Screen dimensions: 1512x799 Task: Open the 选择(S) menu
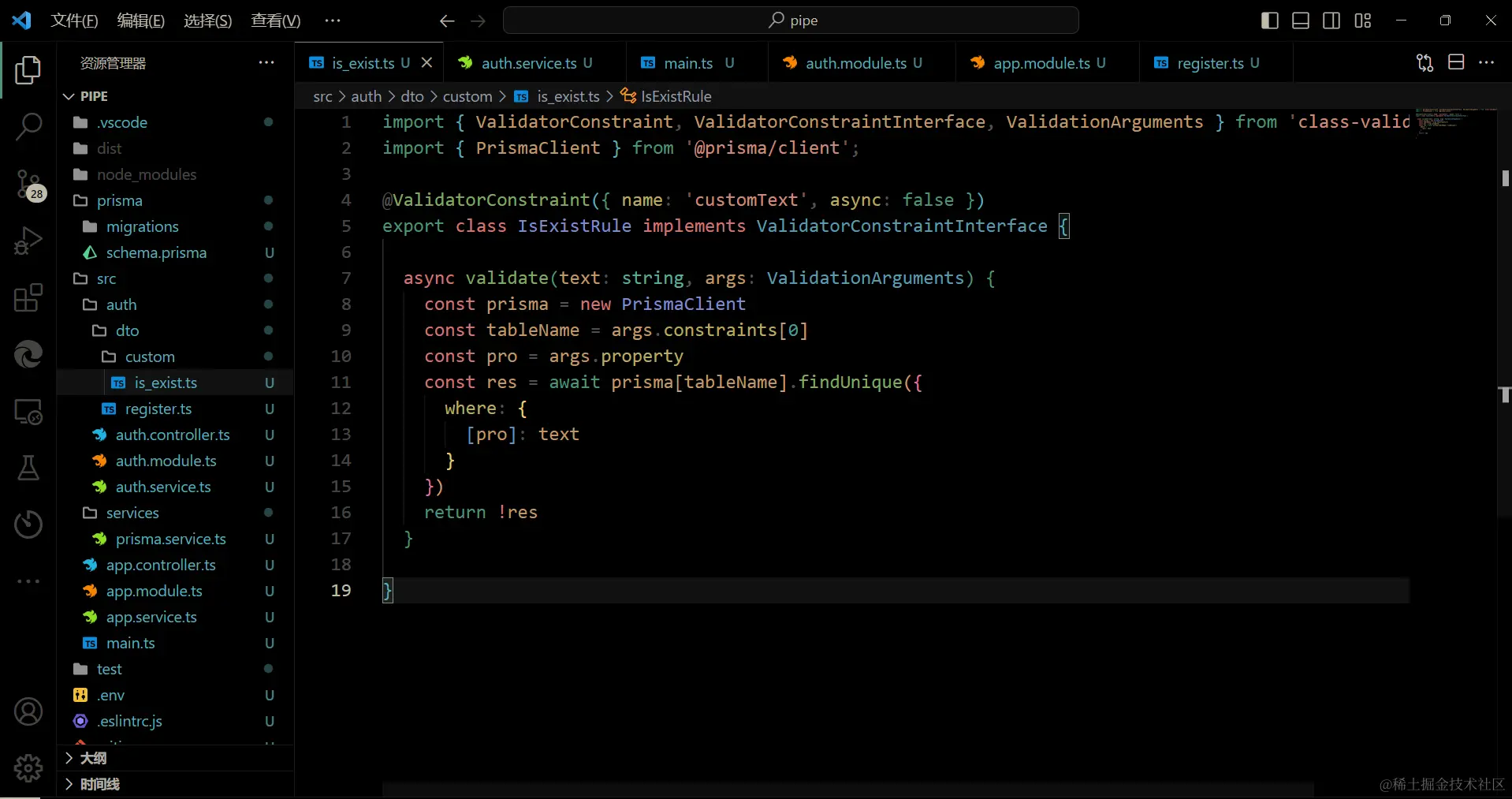tap(208, 21)
